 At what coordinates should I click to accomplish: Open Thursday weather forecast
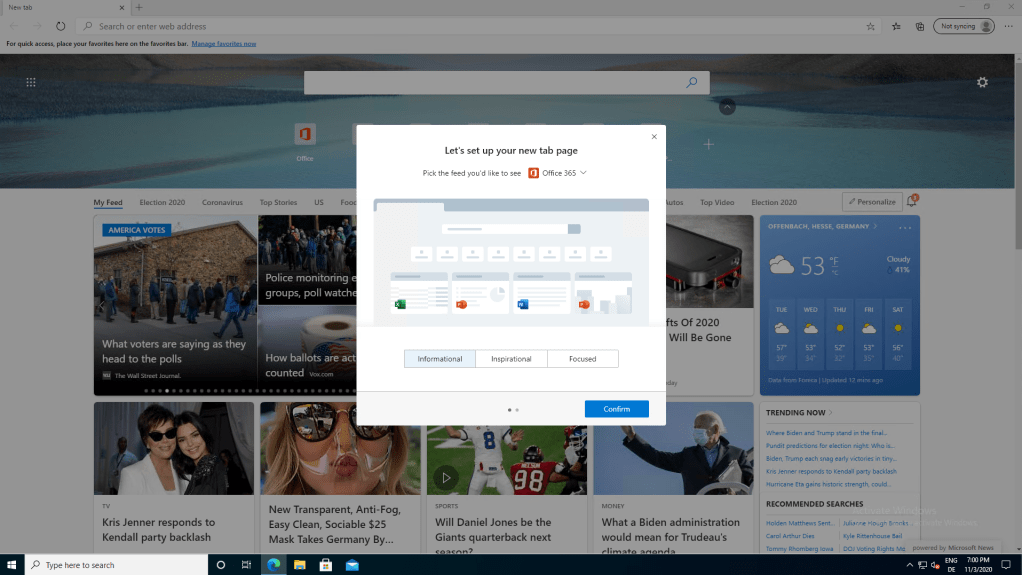[840, 334]
